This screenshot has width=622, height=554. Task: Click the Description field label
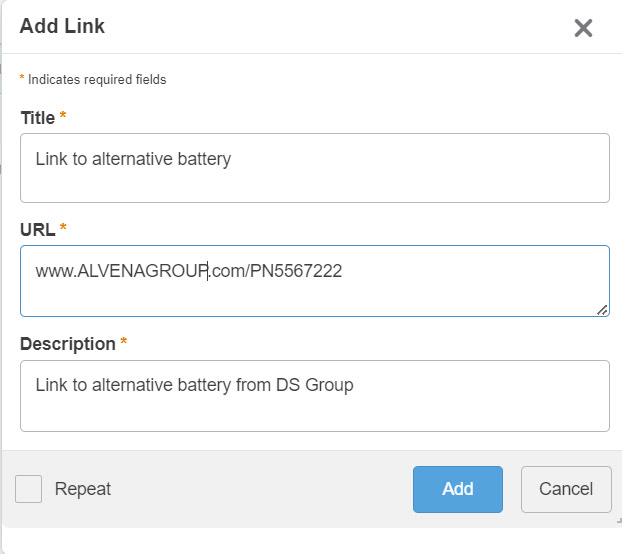[x=68, y=344]
